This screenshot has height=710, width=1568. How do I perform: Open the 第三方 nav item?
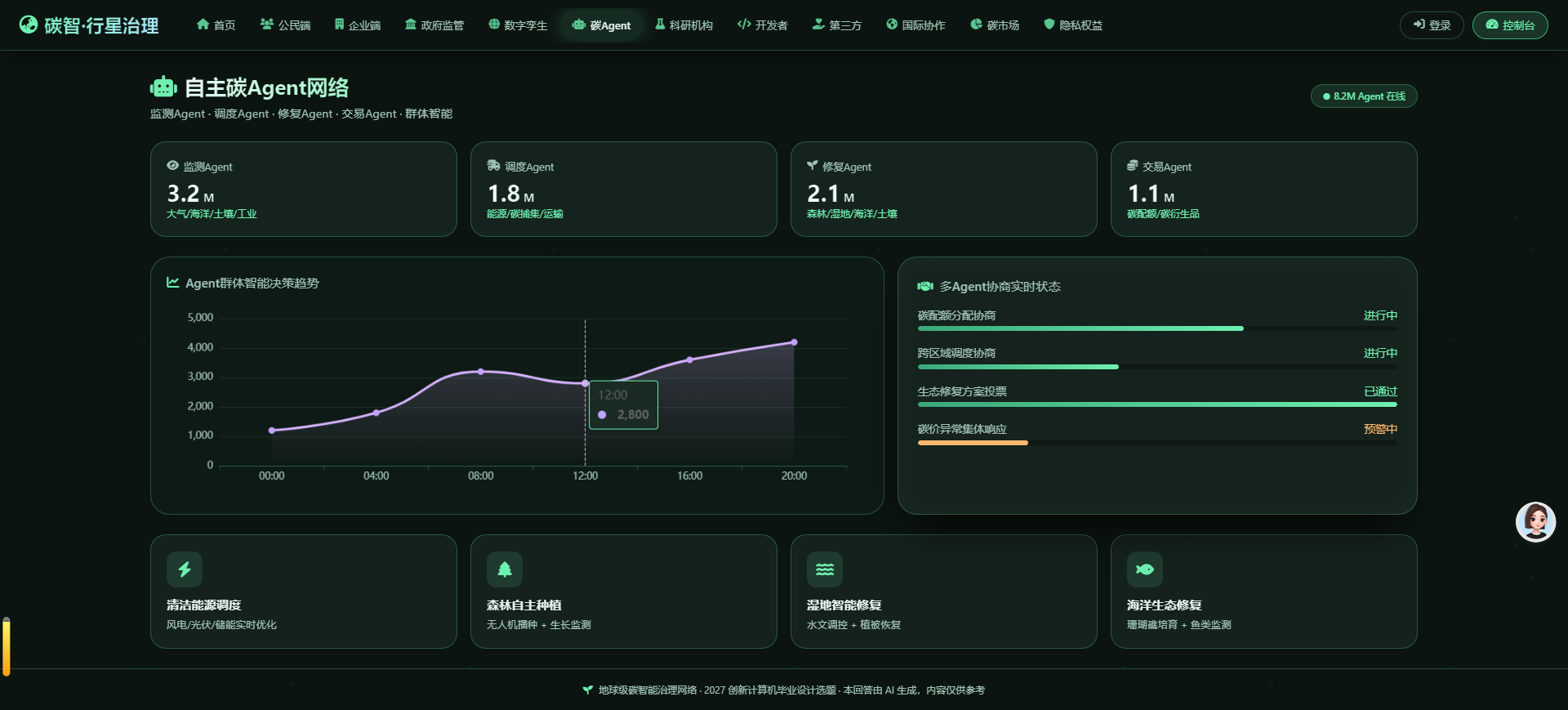pos(837,25)
